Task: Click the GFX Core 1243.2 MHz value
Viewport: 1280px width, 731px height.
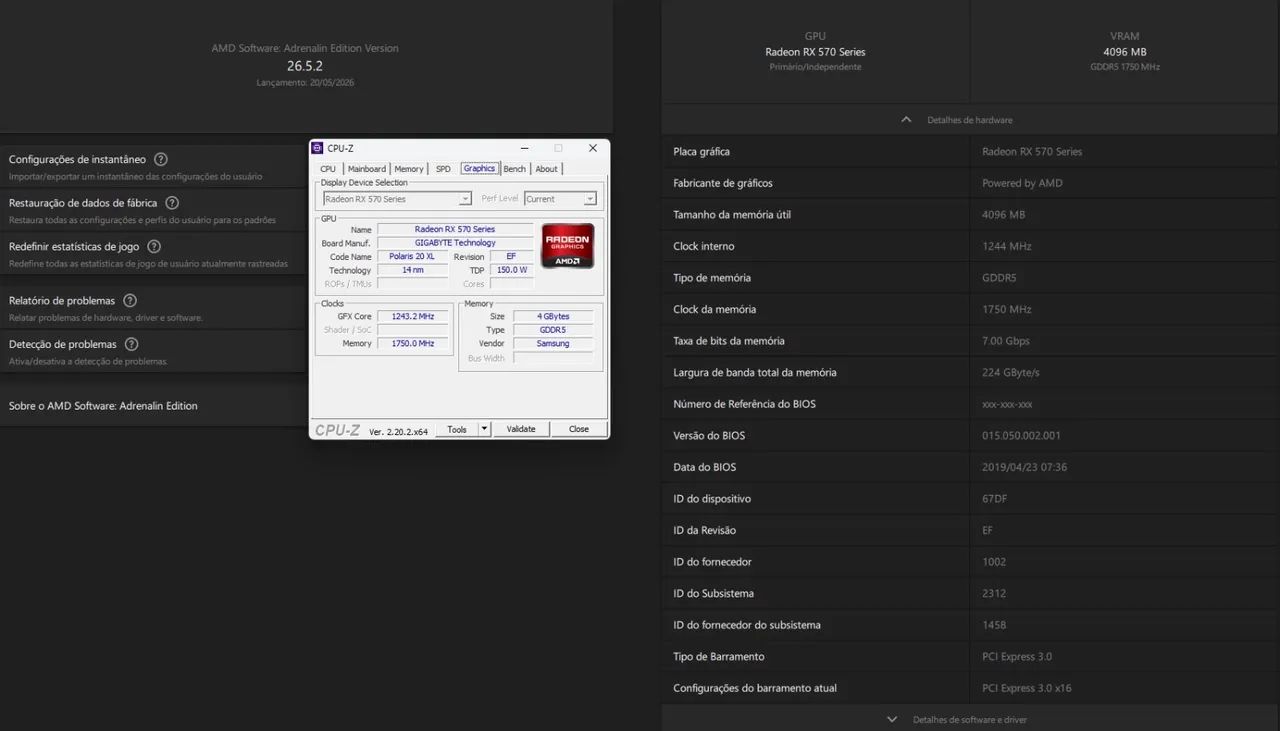Action: [x=413, y=316]
